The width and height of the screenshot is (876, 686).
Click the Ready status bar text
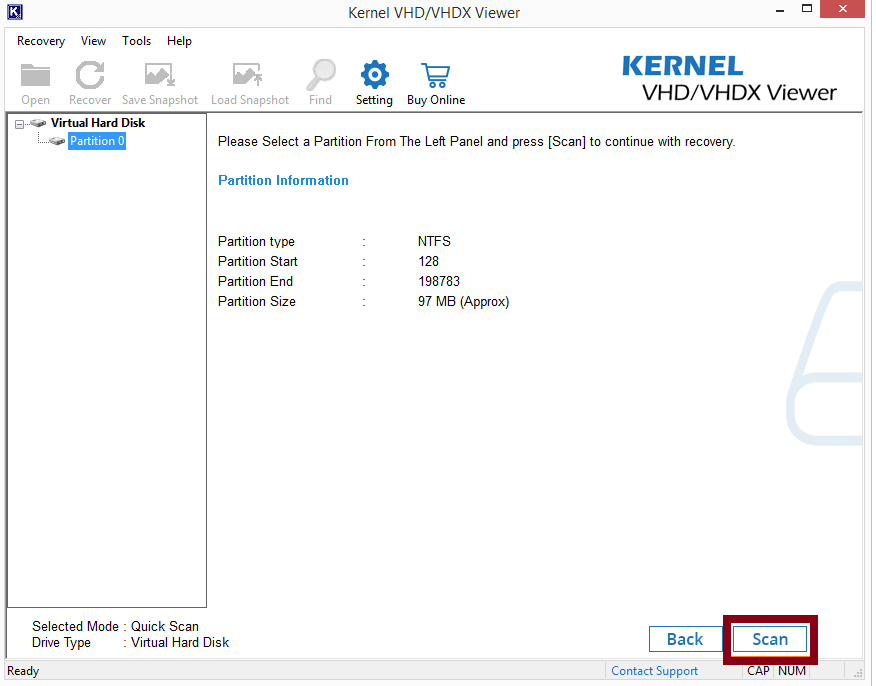click(23, 671)
